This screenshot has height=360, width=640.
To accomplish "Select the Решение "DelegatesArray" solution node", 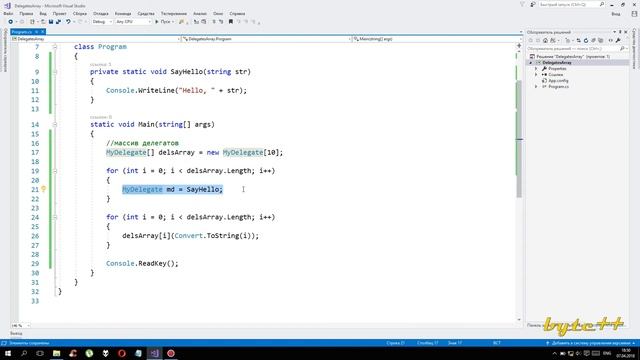I will pyautogui.click(x=570, y=56).
